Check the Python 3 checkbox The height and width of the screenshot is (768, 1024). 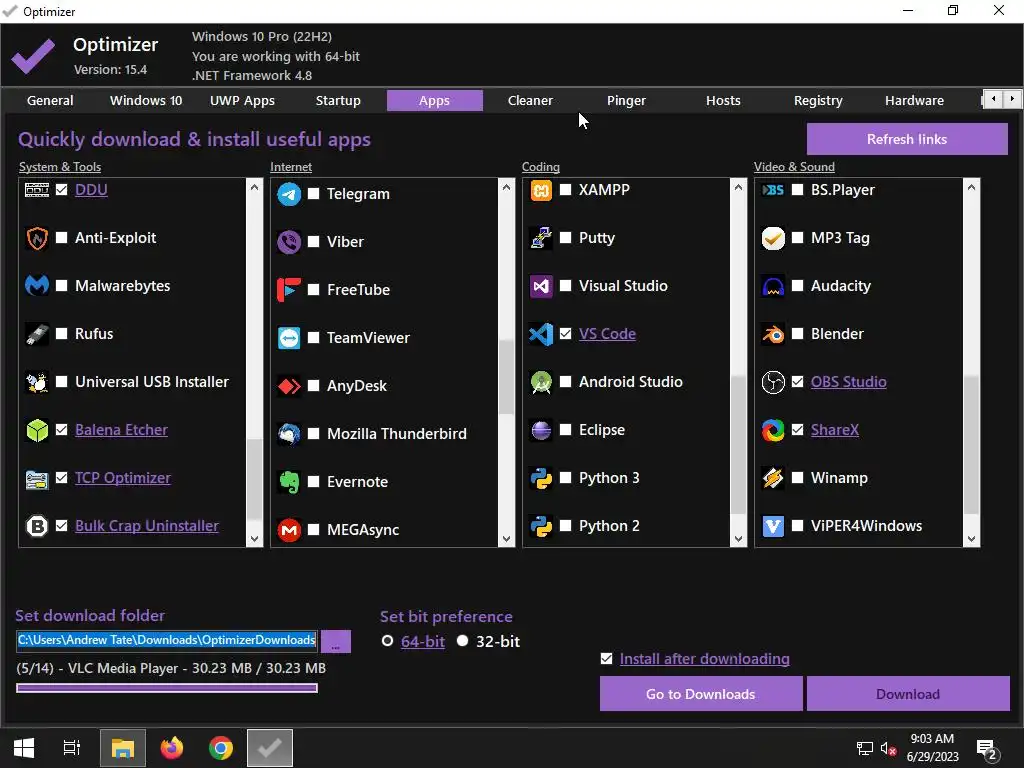coord(566,478)
